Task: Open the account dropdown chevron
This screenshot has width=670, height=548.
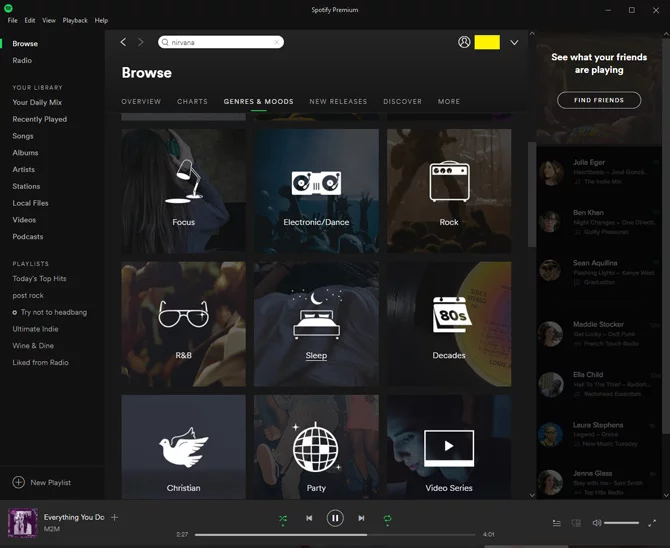Action: 514,42
